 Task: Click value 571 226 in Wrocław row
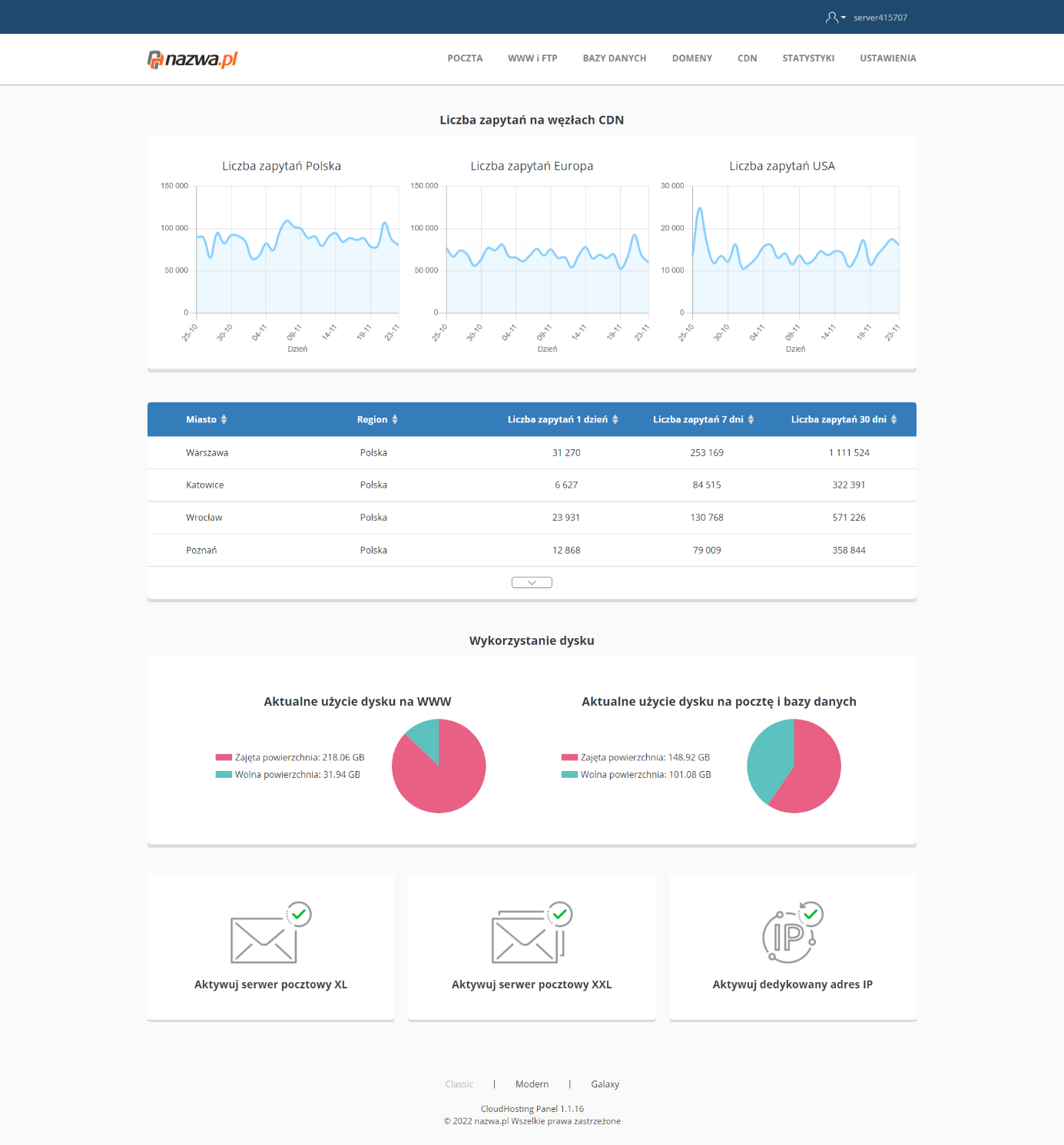[x=849, y=518]
